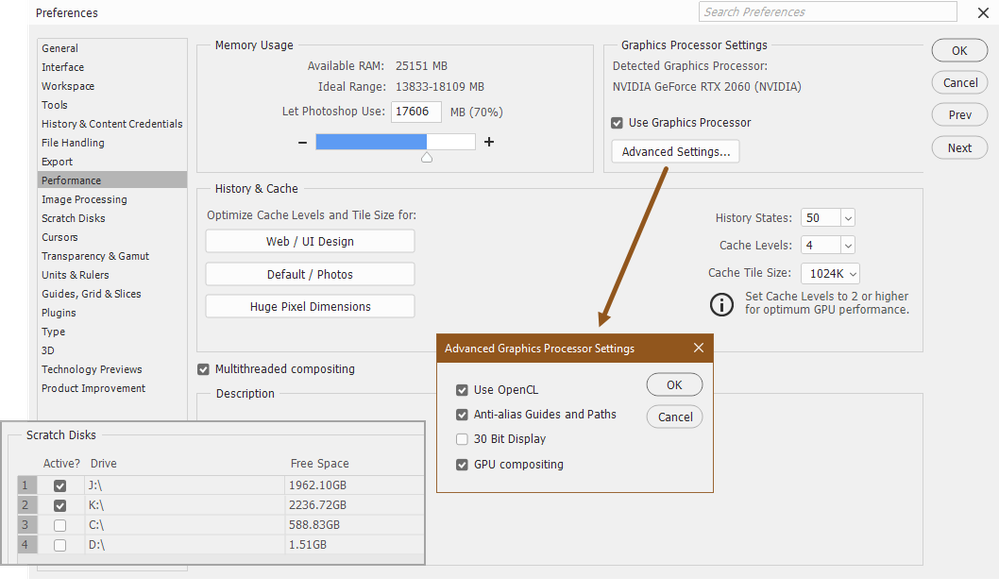Toggle Anti-alias Guides and Paths
This screenshot has width=999, height=580.
tap(462, 414)
